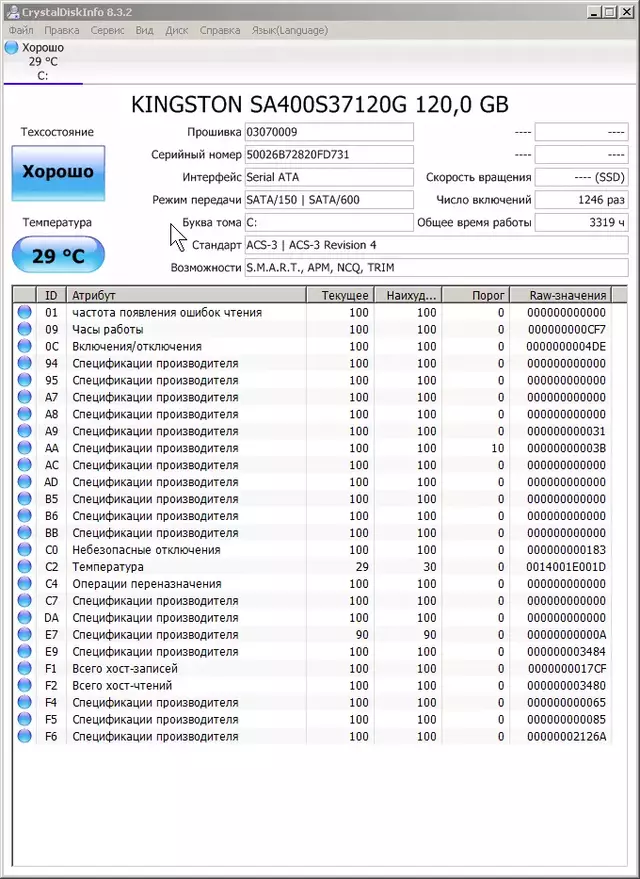Click the blue status icon for attribute AC
The width and height of the screenshot is (640, 879).
[24, 465]
